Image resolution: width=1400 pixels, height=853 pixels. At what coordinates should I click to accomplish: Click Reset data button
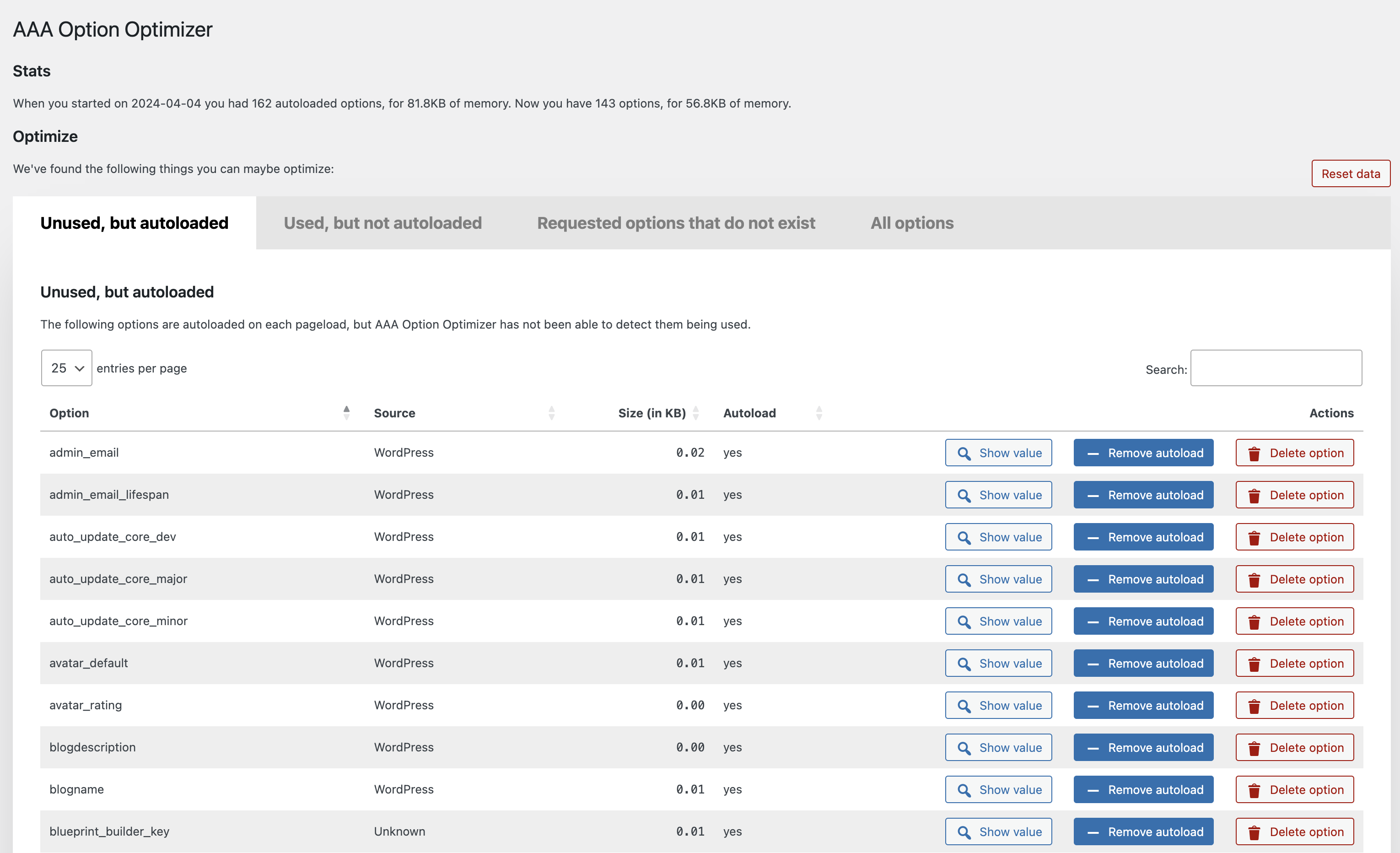(1350, 173)
